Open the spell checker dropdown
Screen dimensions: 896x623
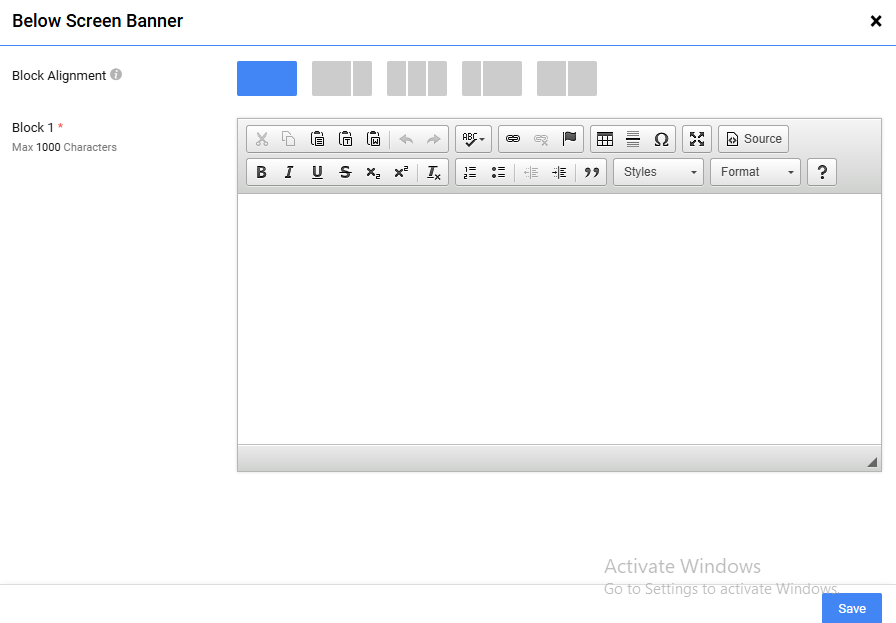click(x=473, y=139)
